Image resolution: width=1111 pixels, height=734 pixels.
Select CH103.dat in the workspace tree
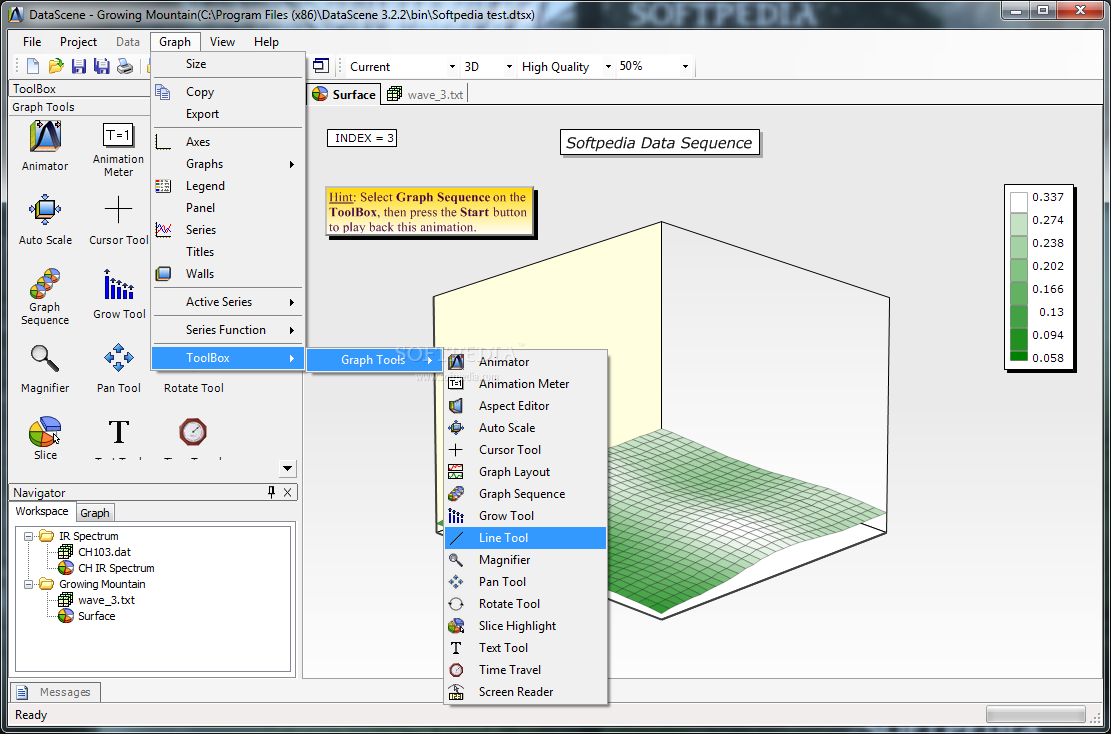click(104, 552)
